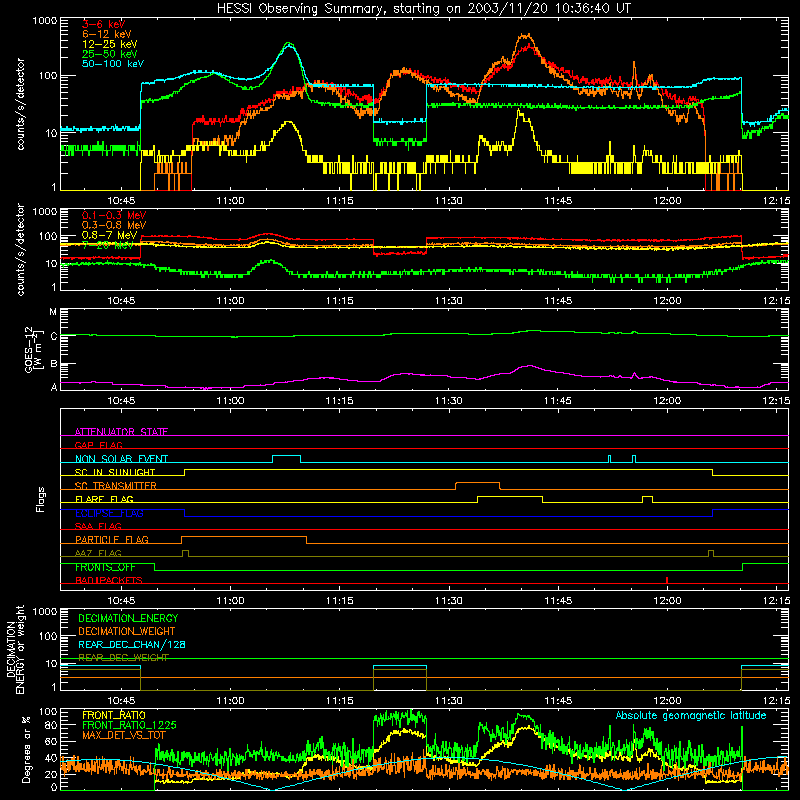This screenshot has height=800, width=800.
Task: Click the ECLIPSE_FLAG label
Action: coord(109,513)
